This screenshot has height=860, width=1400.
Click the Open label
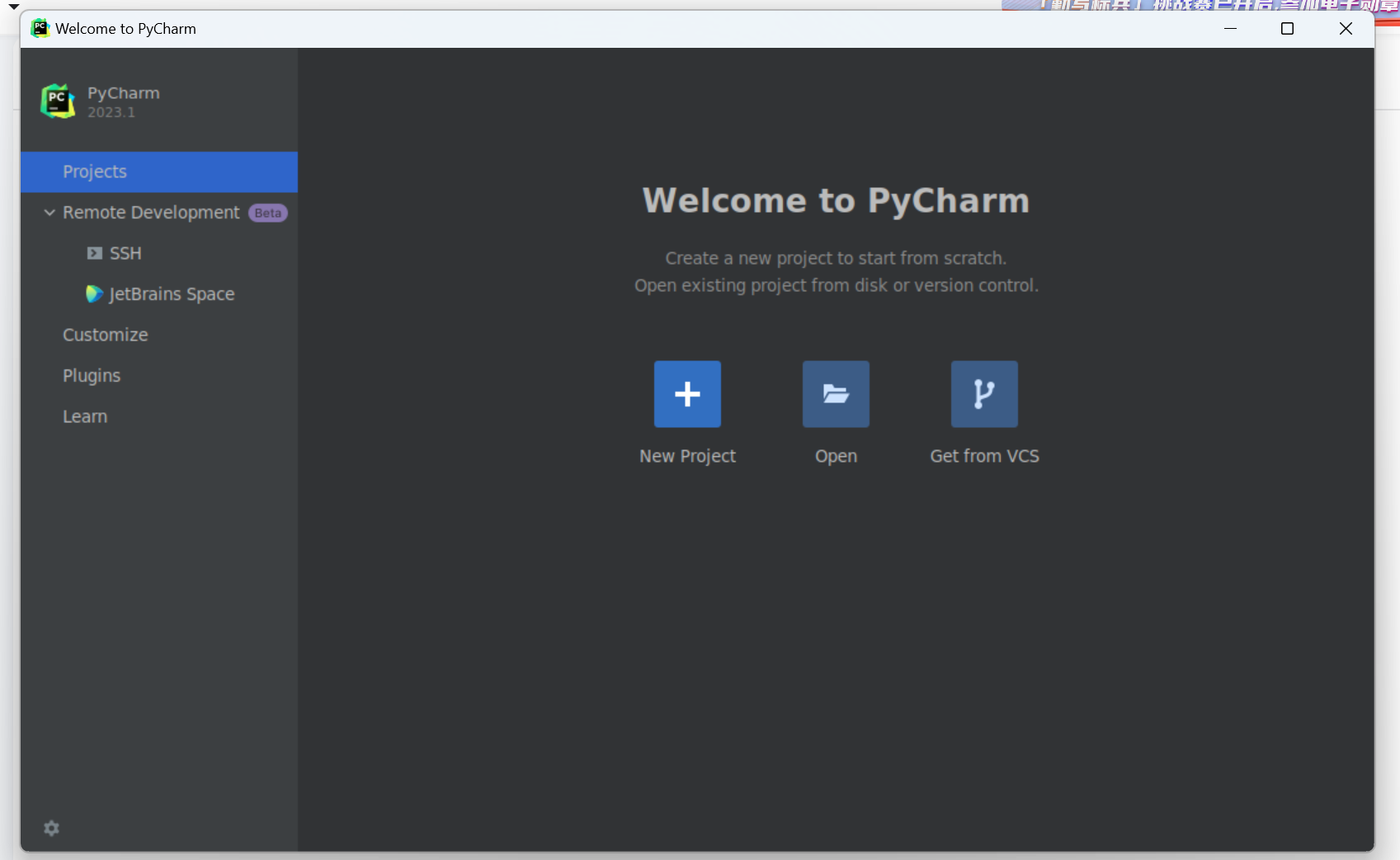836,456
